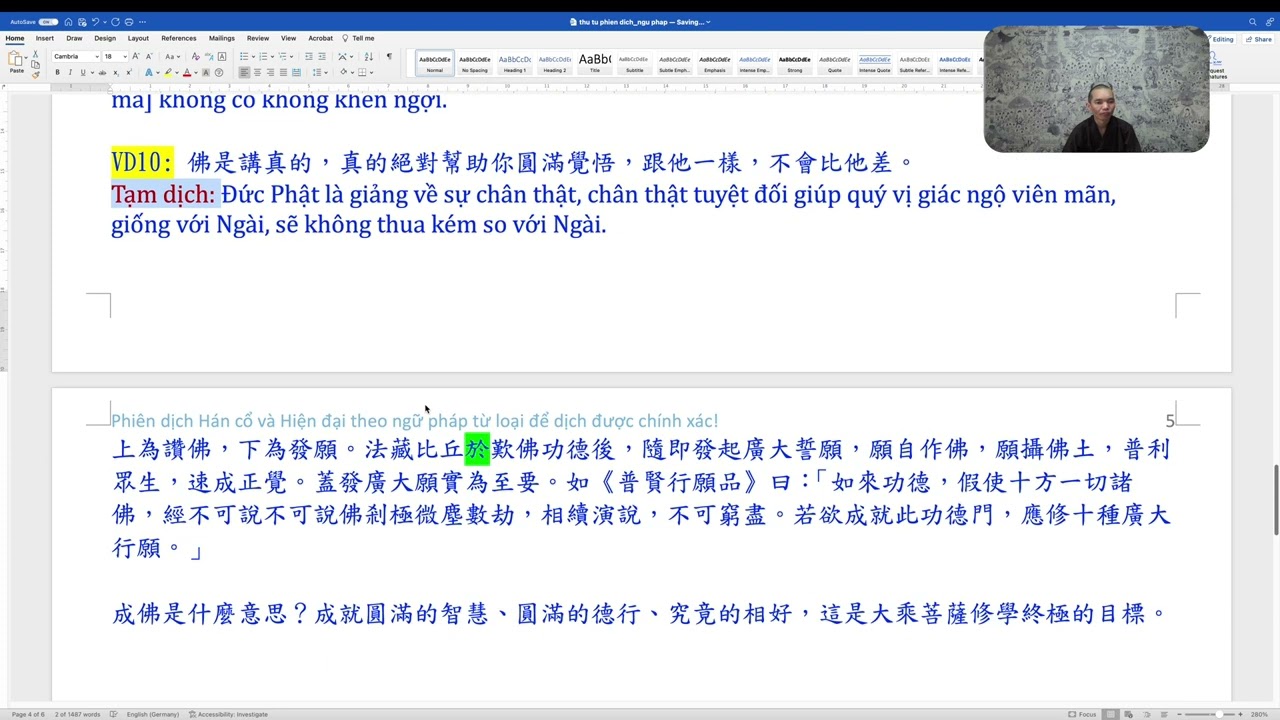Image resolution: width=1280 pixels, height=720 pixels.
Task: Open Underline style dropdown arrow
Action: coord(92,72)
